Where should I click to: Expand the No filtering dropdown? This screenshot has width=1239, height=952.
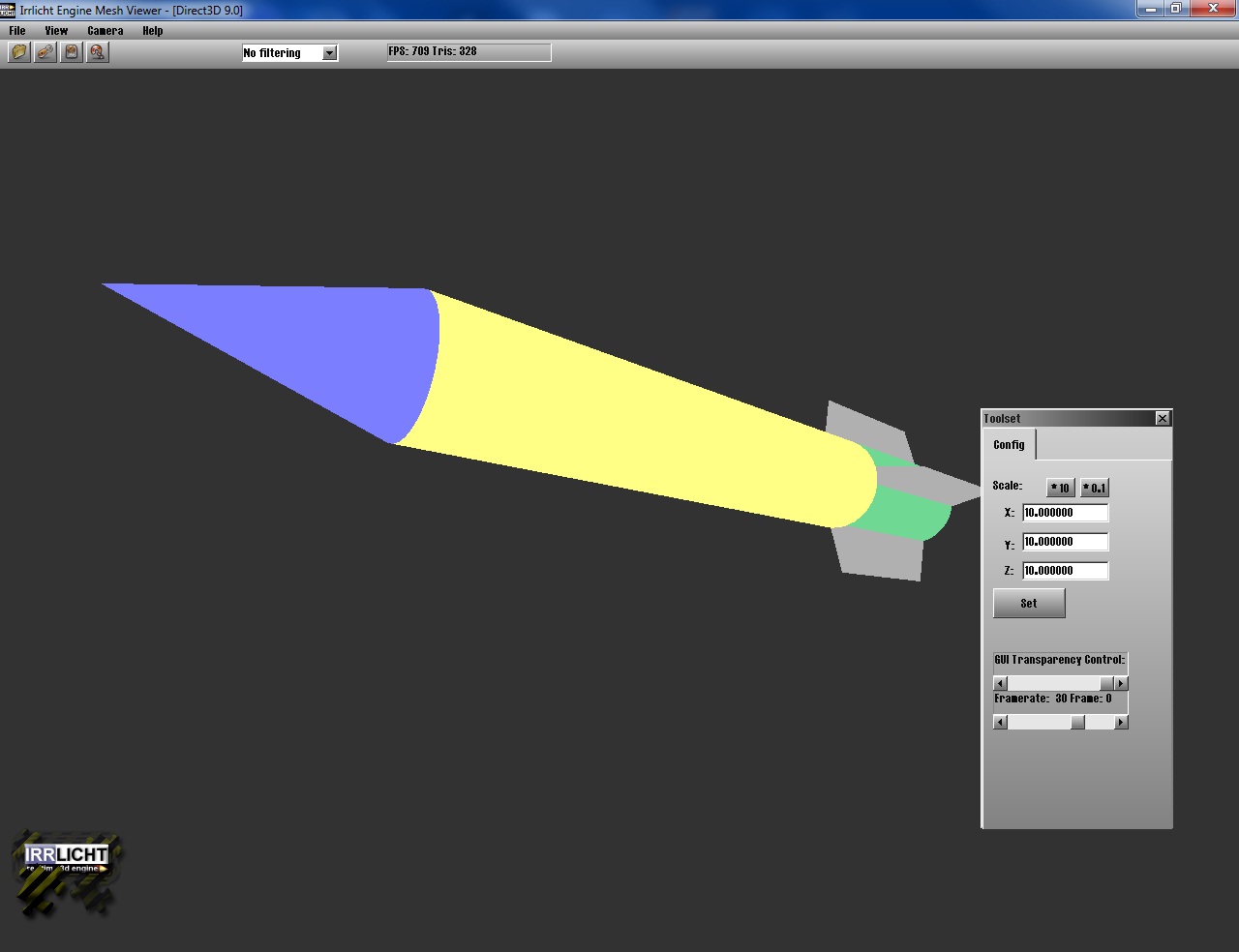(329, 53)
